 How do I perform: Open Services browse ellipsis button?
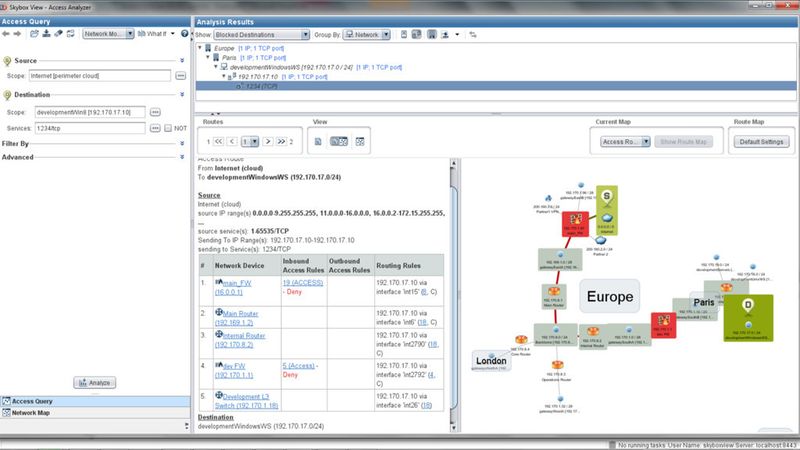pyautogui.click(x=155, y=128)
